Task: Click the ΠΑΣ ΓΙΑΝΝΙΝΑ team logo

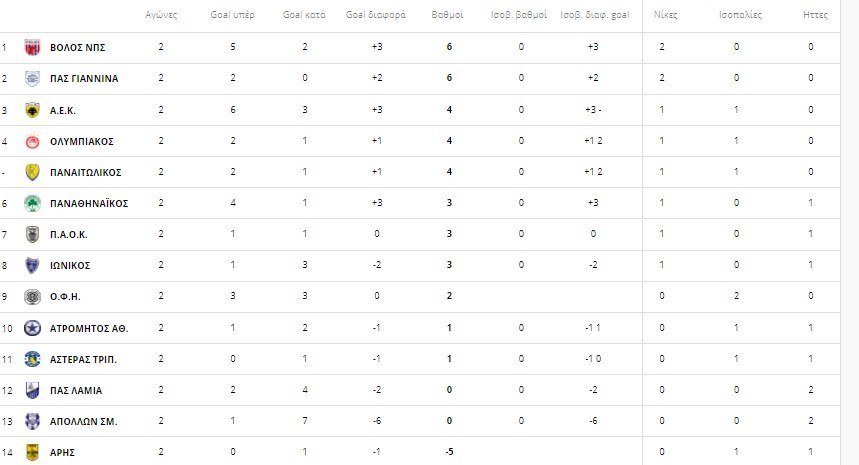Action: [31, 78]
